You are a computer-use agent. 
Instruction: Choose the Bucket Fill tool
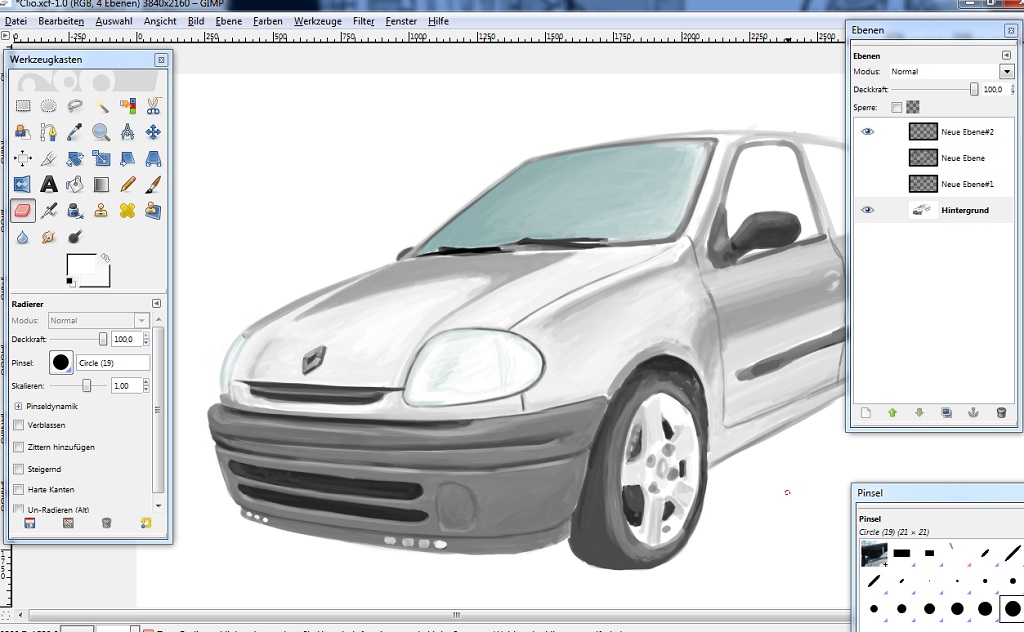pos(75,185)
